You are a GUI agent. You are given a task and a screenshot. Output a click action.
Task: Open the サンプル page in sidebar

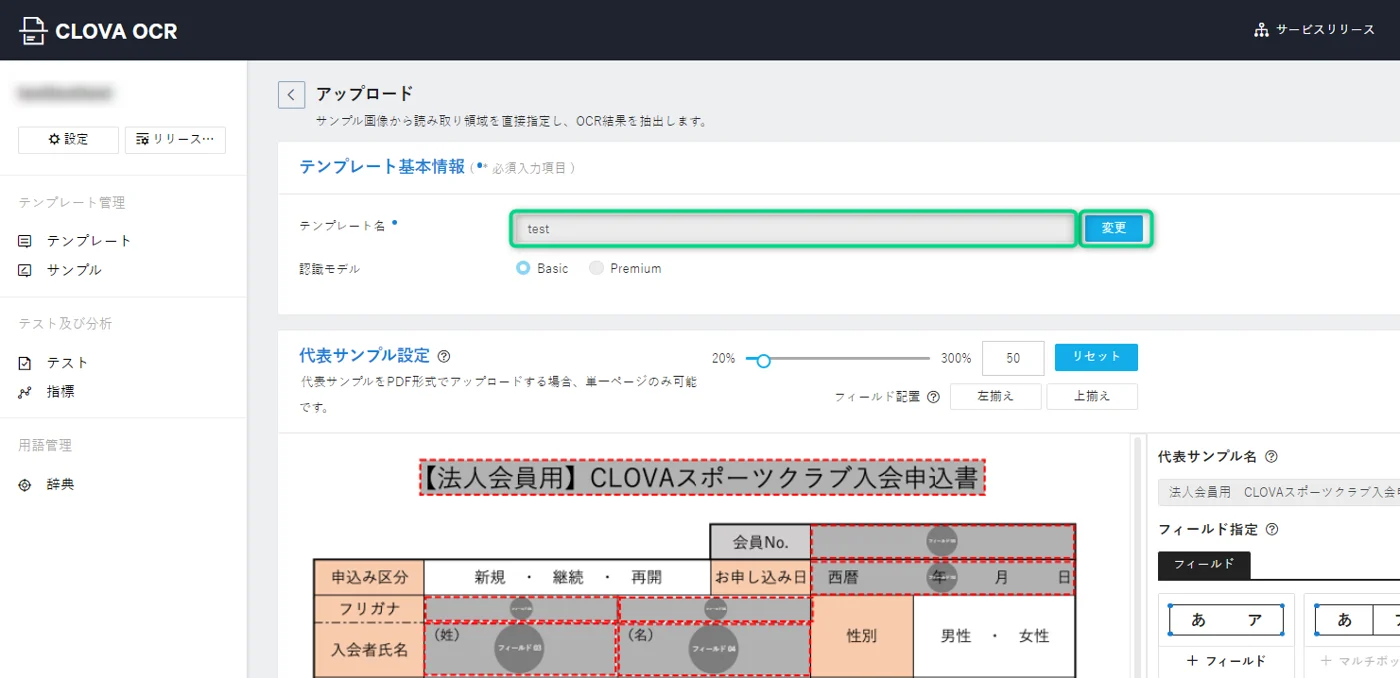point(73,270)
